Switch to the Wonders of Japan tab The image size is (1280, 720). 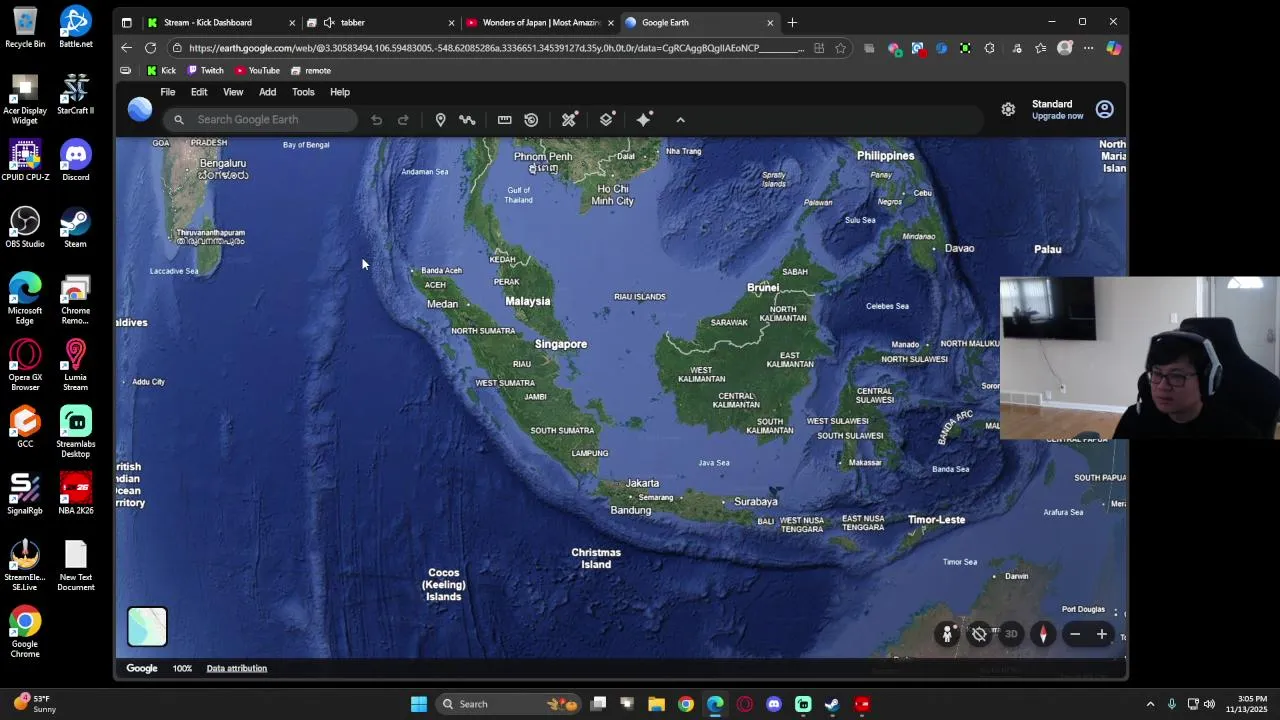(x=538, y=22)
